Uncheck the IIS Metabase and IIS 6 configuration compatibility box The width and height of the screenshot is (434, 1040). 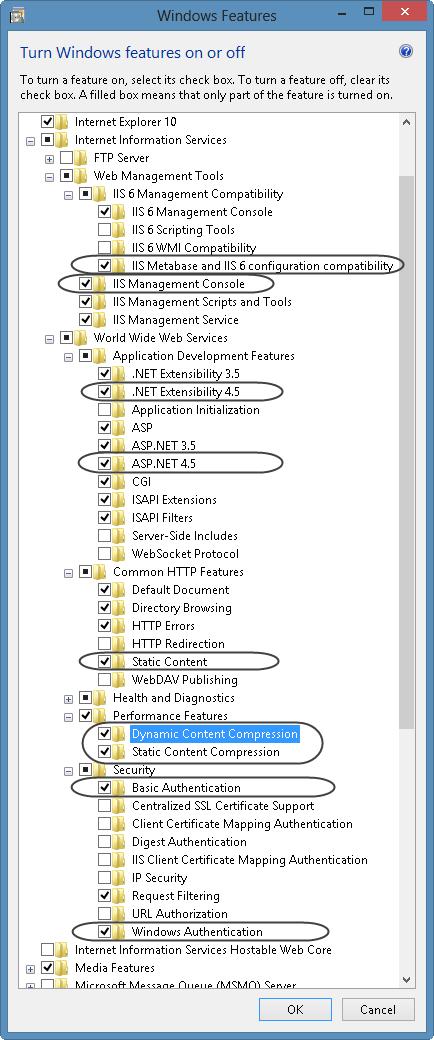pos(104,266)
